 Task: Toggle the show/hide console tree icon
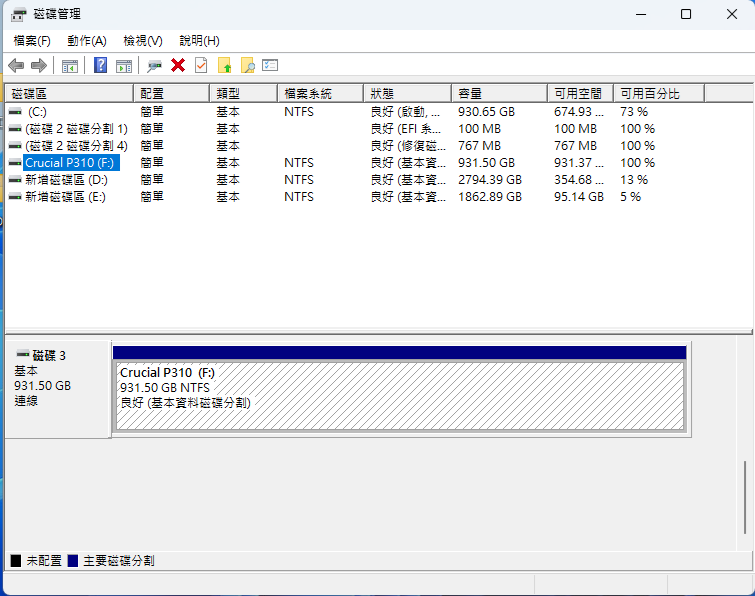pos(70,66)
